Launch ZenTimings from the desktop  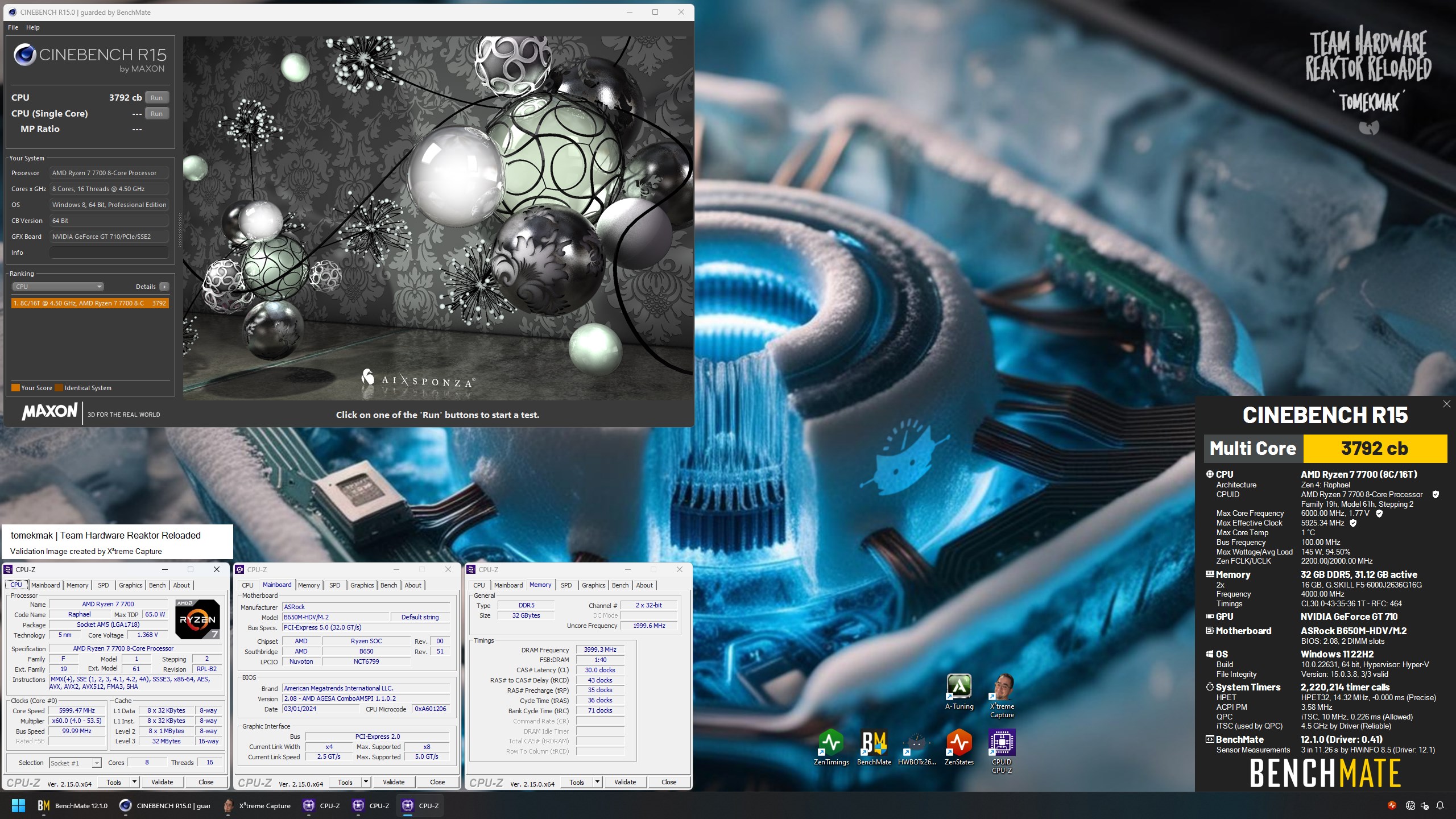831,747
